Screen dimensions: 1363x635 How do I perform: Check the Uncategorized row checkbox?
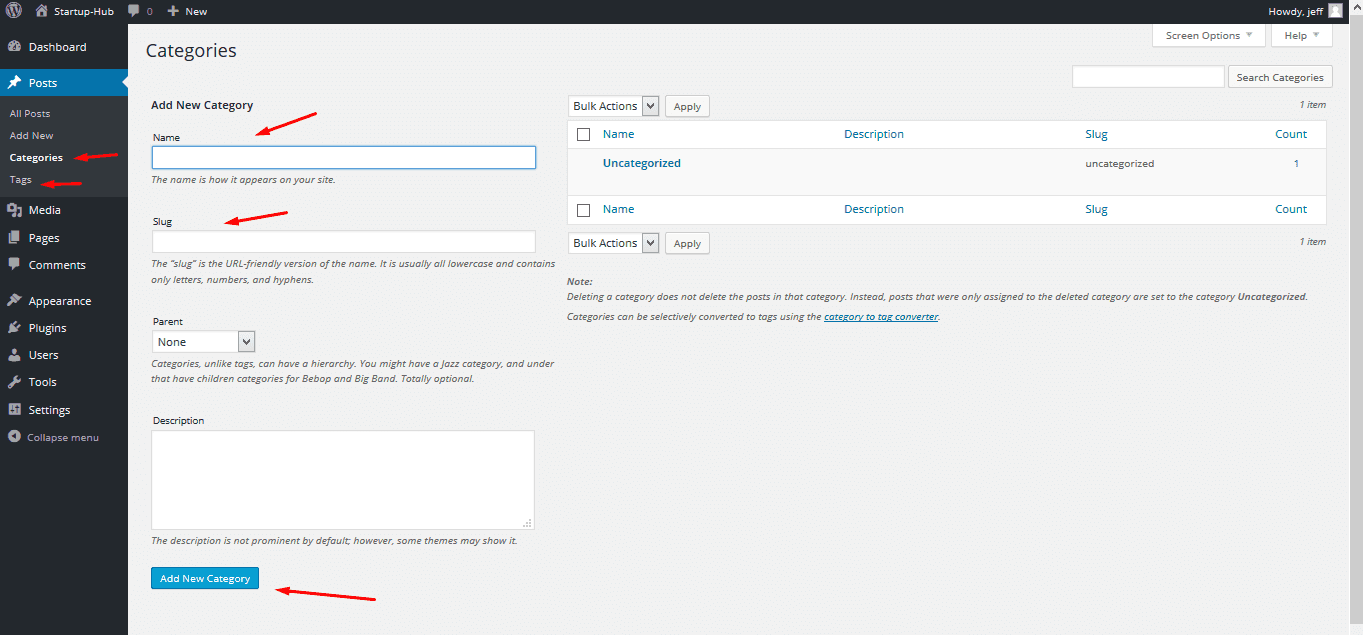pyautogui.click(x=584, y=164)
